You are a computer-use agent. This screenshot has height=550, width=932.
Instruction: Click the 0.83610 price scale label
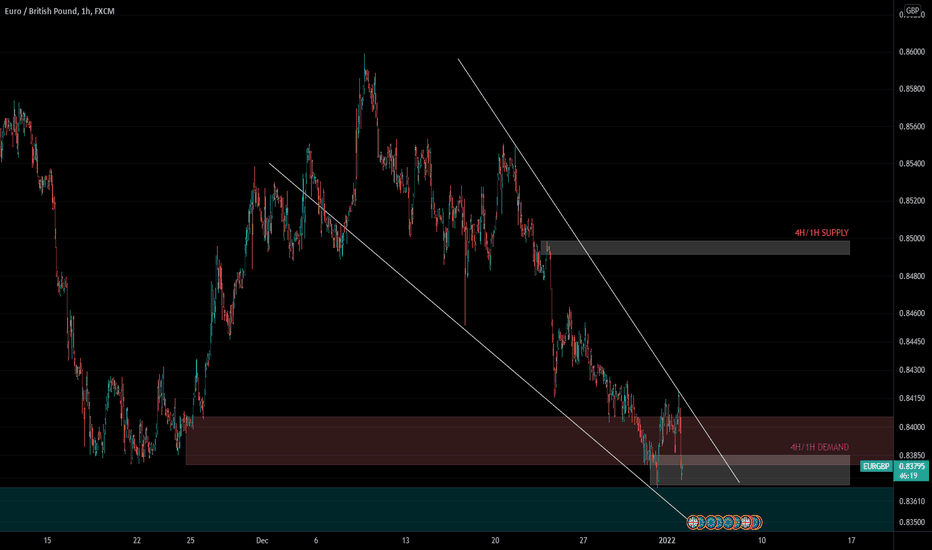pos(912,501)
